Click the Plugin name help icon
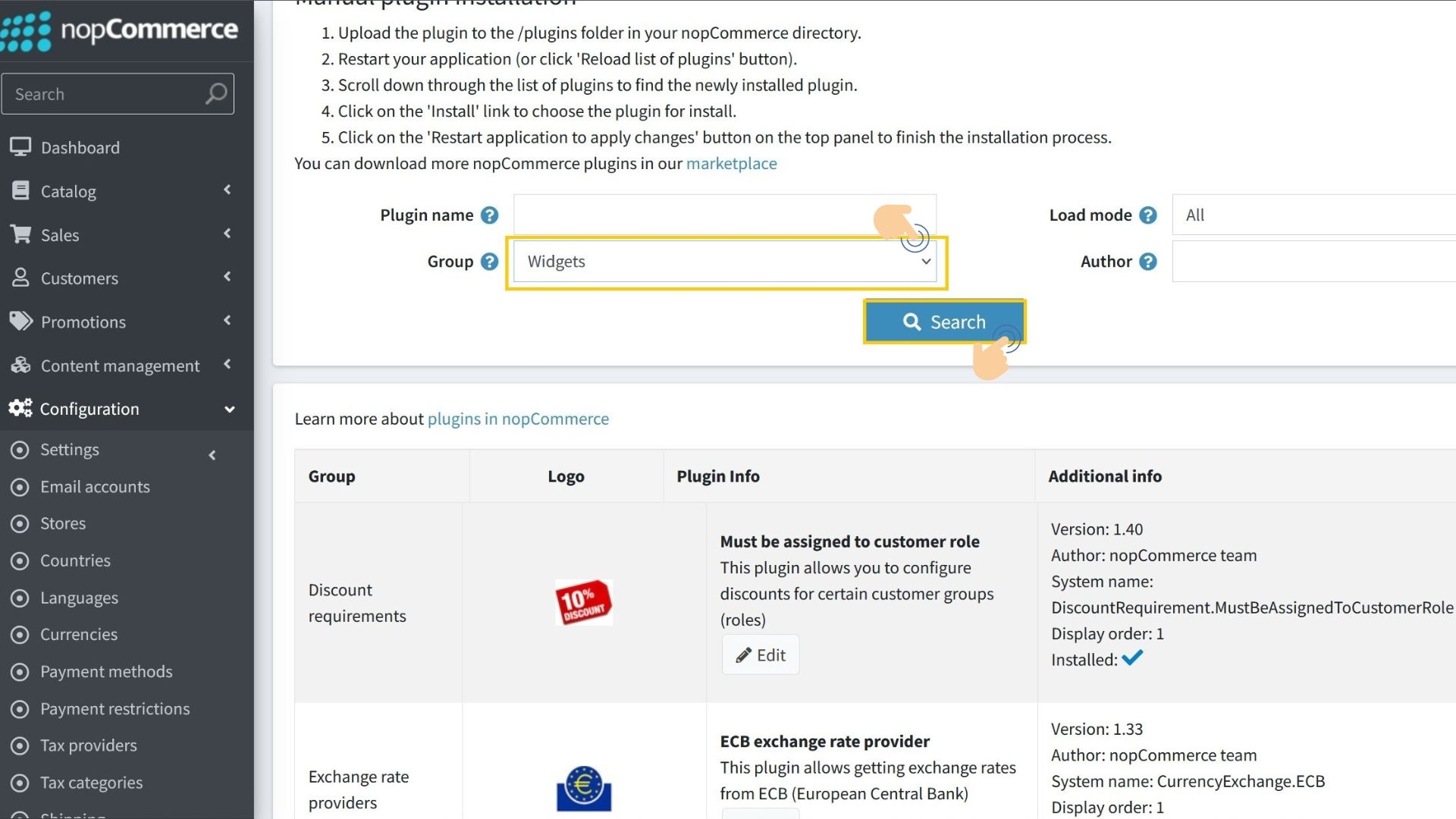The width and height of the screenshot is (1456, 819). click(x=490, y=215)
